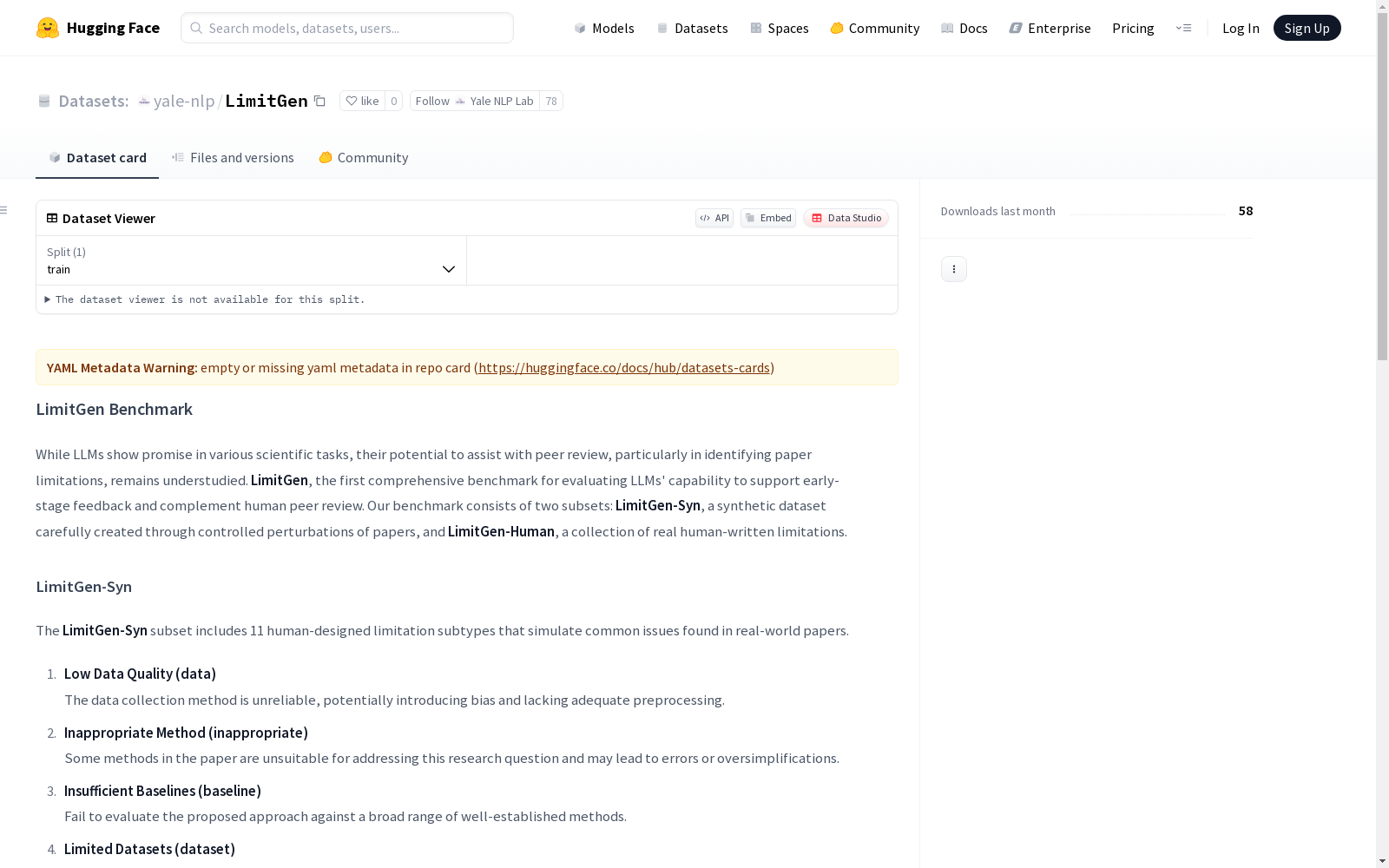Image resolution: width=1389 pixels, height=868 pixels.
Task: Click the Sign Up button
Action: [x=1307, y=28]
